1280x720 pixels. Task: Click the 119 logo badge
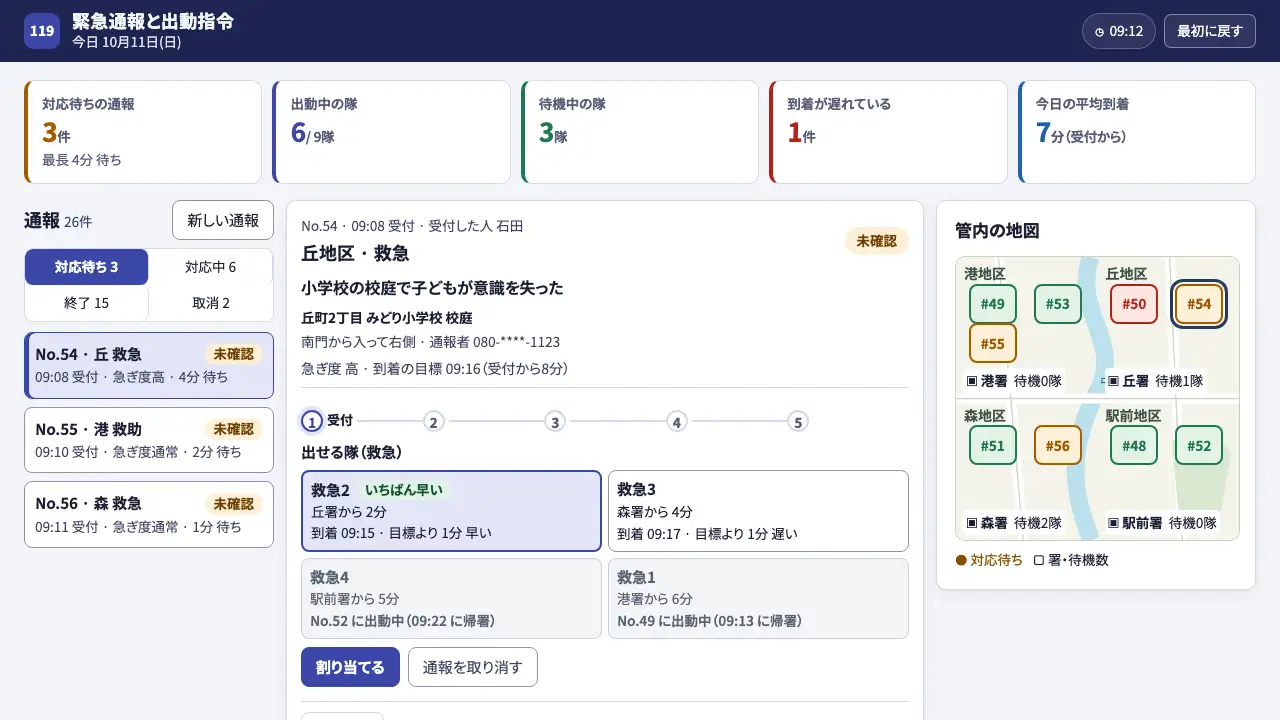[x=42, y=31]
